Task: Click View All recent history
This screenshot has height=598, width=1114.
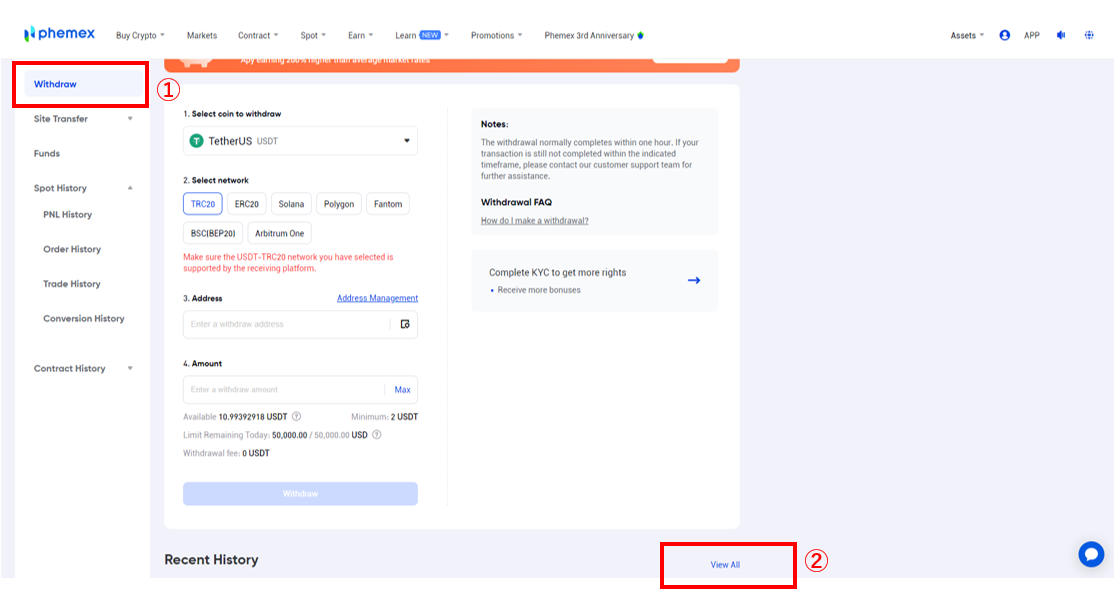Action: (725, 565)
